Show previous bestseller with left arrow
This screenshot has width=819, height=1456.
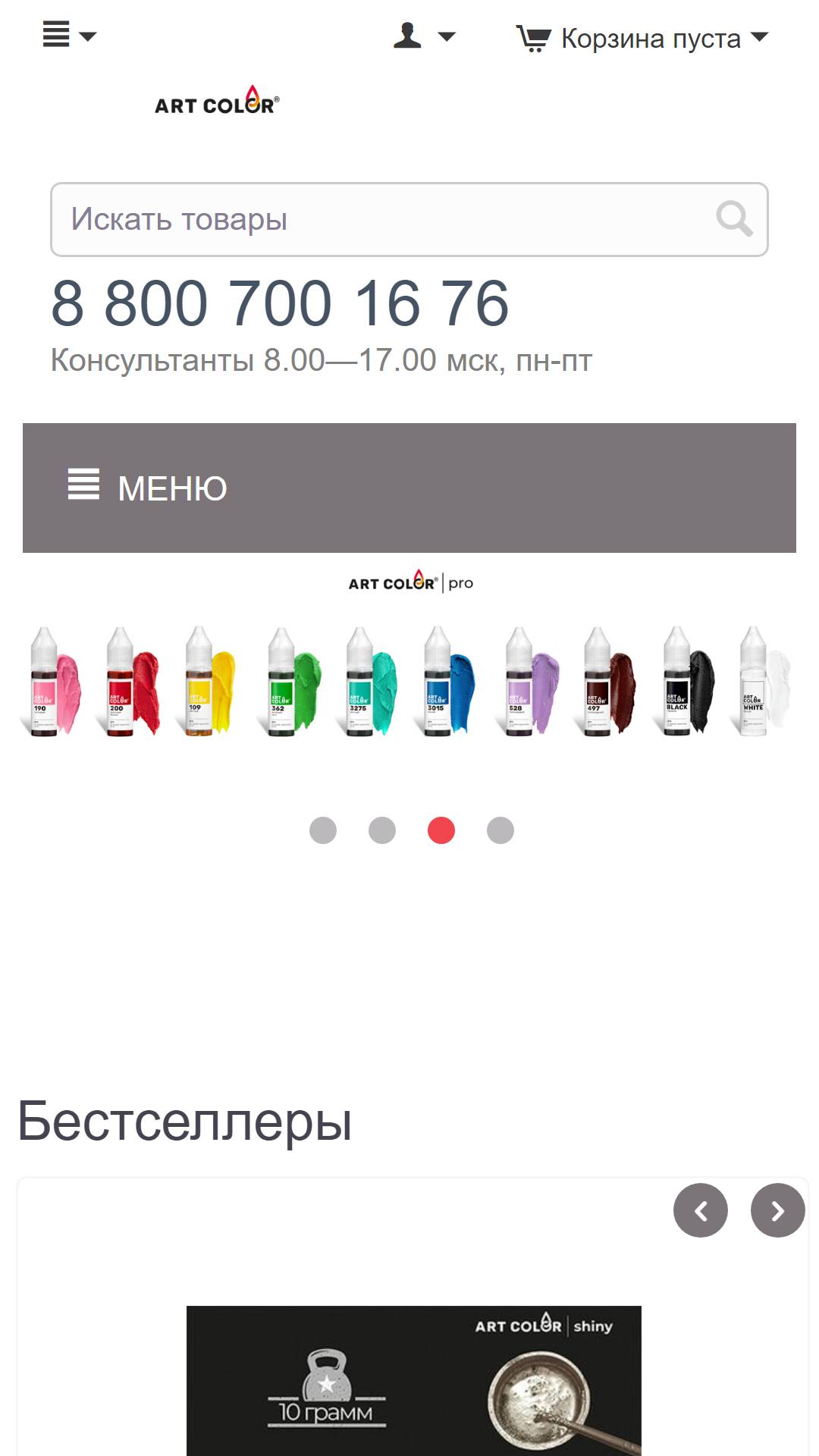[x=701, y=1210]
